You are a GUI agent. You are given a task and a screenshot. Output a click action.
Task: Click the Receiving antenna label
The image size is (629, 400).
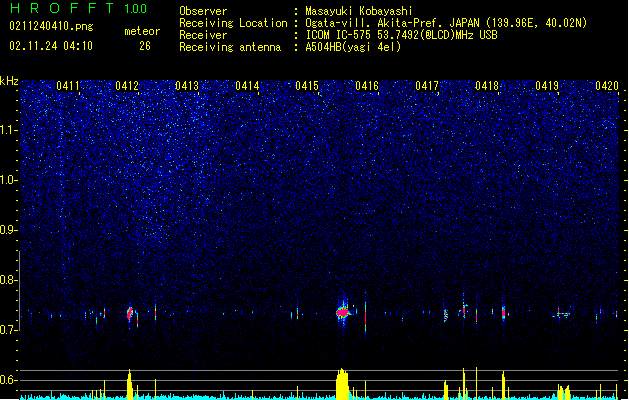(230, 47)
